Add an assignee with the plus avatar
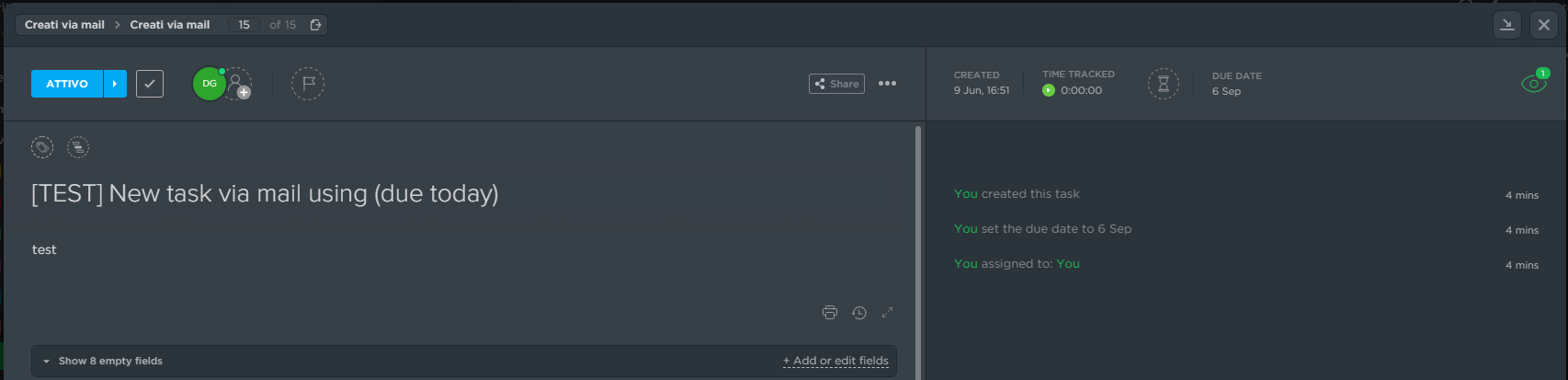1568x380 pixels. (238, 84)
